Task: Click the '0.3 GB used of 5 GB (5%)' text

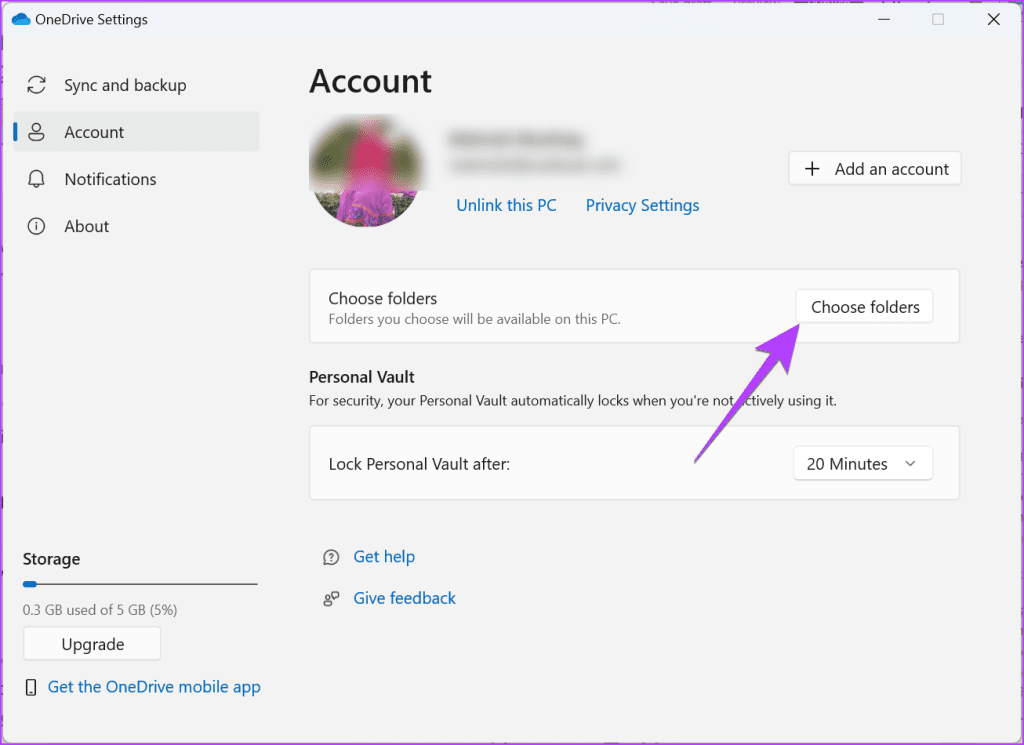Action: coord(100,610)
